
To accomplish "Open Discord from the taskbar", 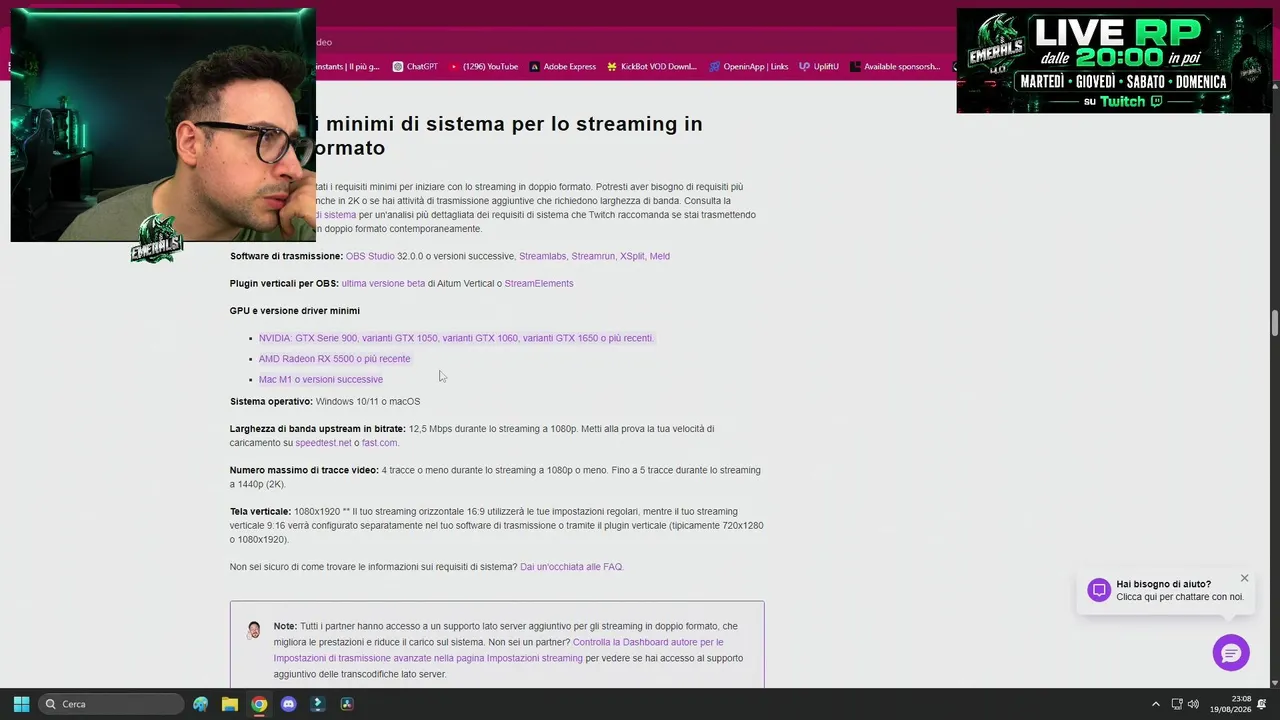I will [289, 704].
